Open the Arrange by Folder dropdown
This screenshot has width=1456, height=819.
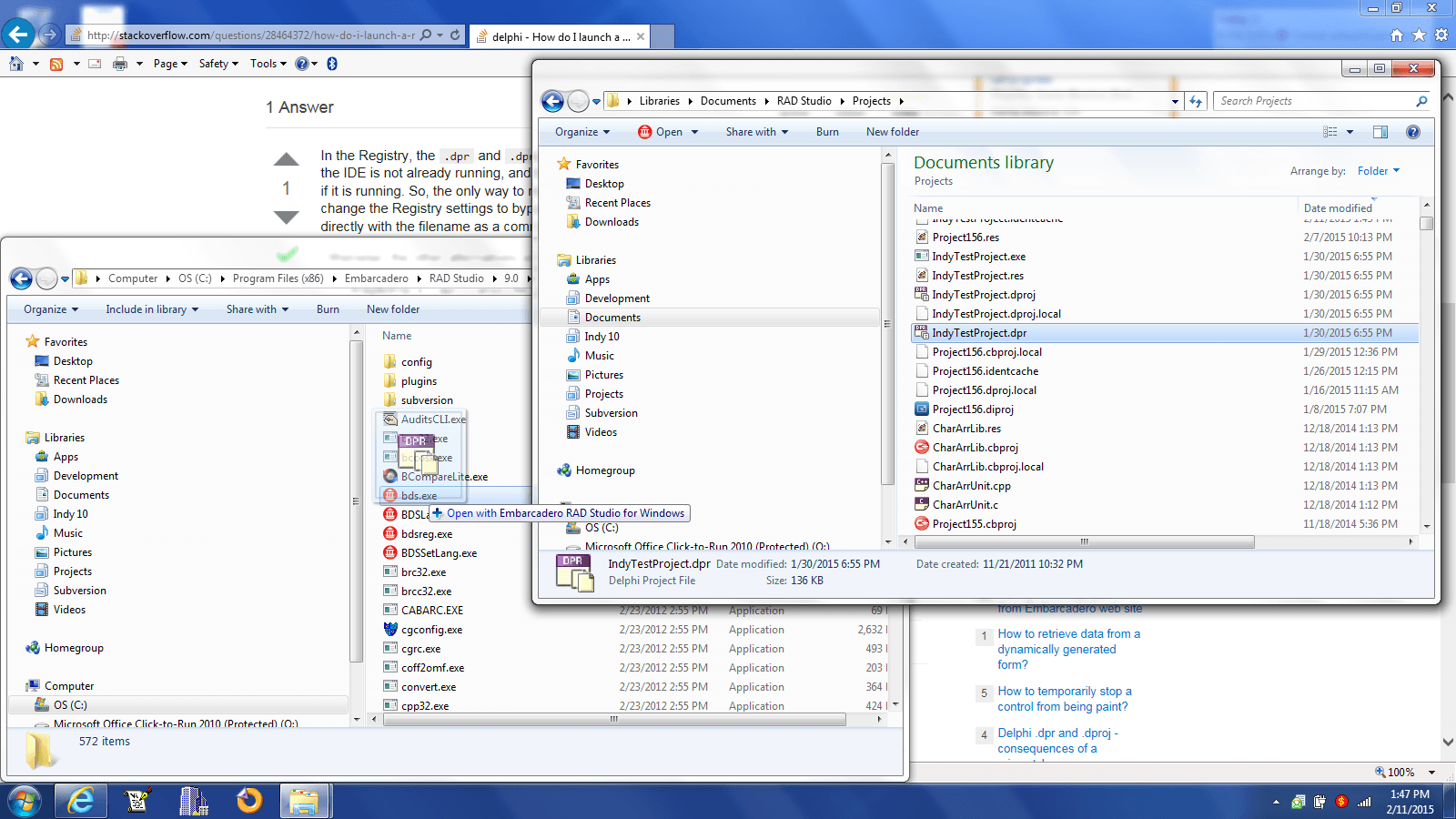click(x=1379, y=171)
